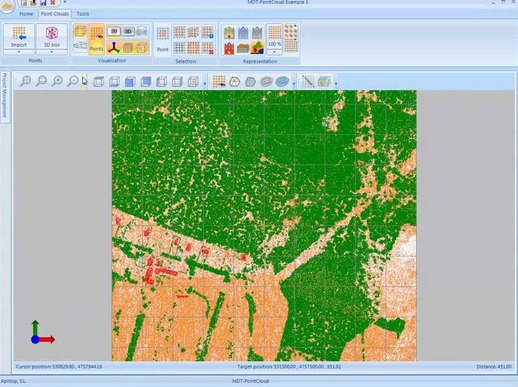Click the colored terrain representation icon
Viewport: 518px width, 387px height.
click(257, 48)
